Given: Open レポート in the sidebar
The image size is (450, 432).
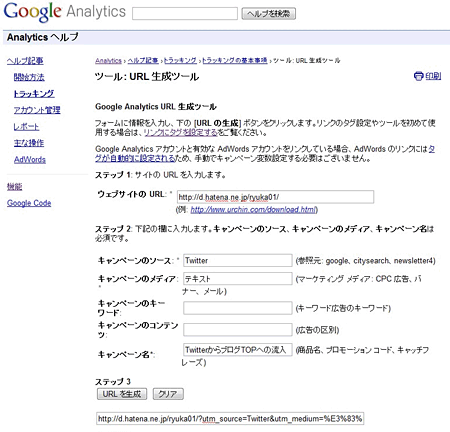Looking at the screenshot, I should 26,127.
